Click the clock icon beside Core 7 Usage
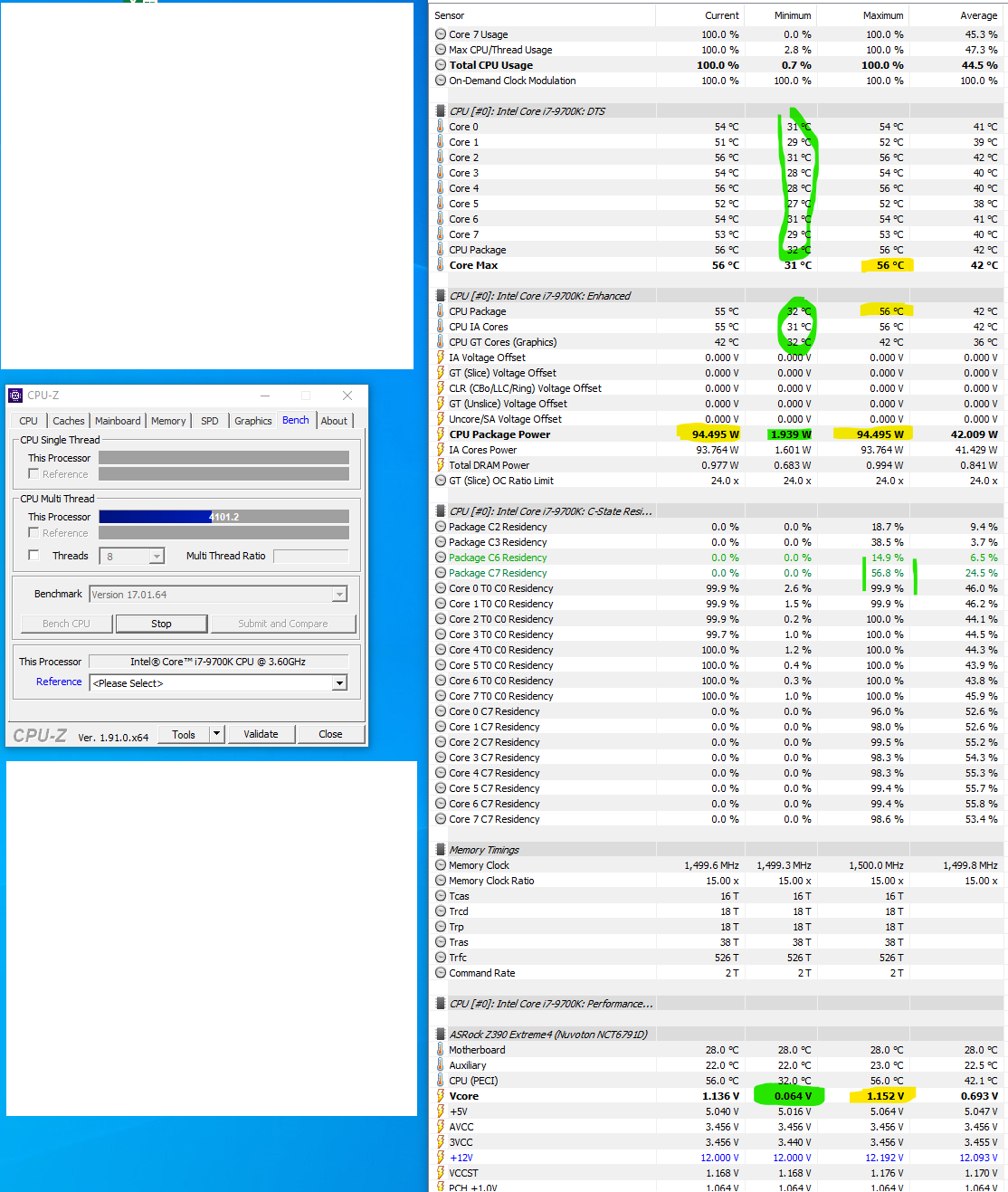The width and height of the screenshot is (1008, 1192). (x=441, y=34)
